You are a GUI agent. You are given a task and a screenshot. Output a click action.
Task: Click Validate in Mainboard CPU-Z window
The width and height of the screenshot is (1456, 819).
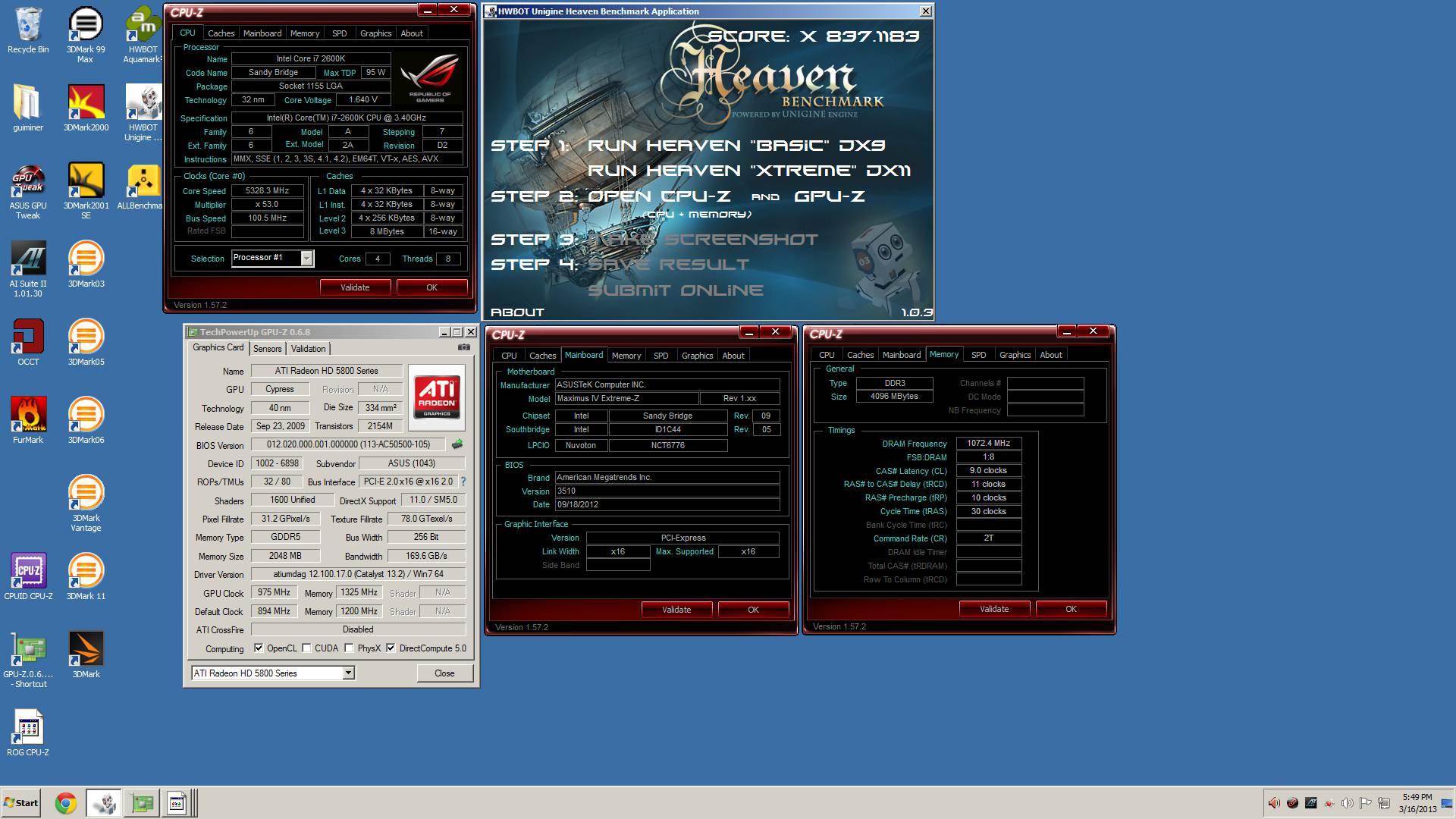click(x=676, y=610)
